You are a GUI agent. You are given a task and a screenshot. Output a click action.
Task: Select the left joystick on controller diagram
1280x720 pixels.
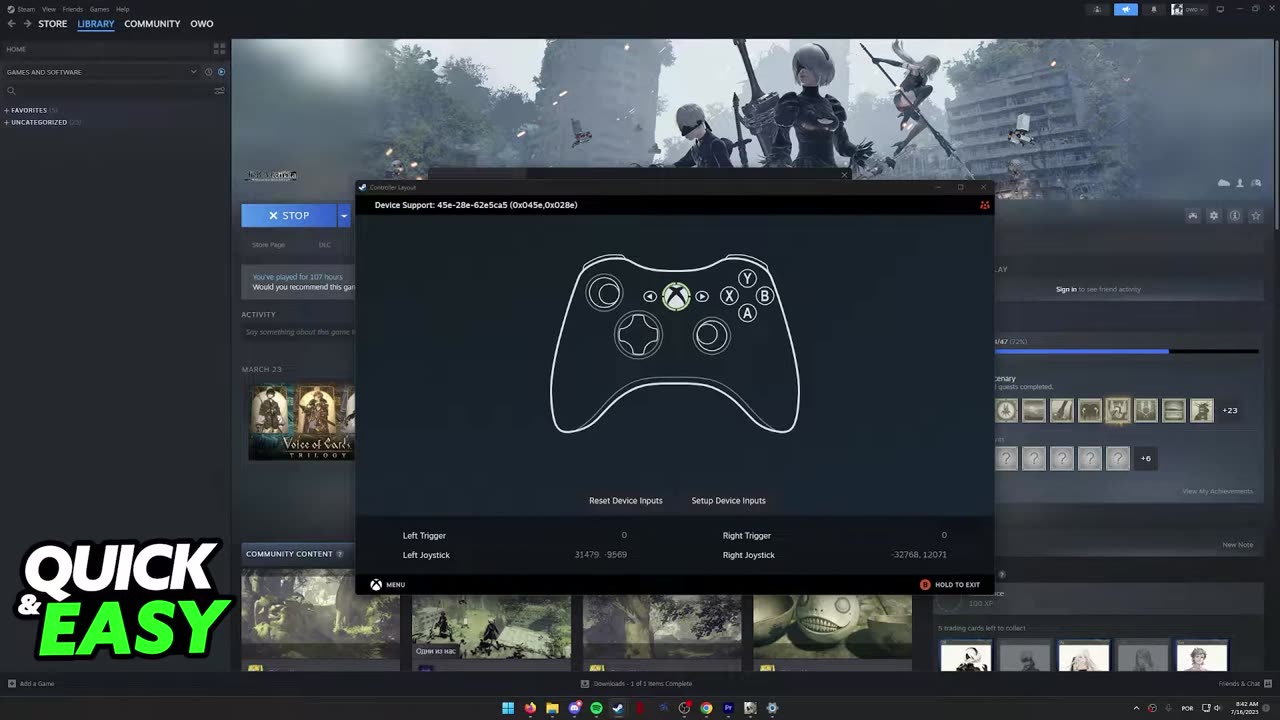[x=604, y=293]
